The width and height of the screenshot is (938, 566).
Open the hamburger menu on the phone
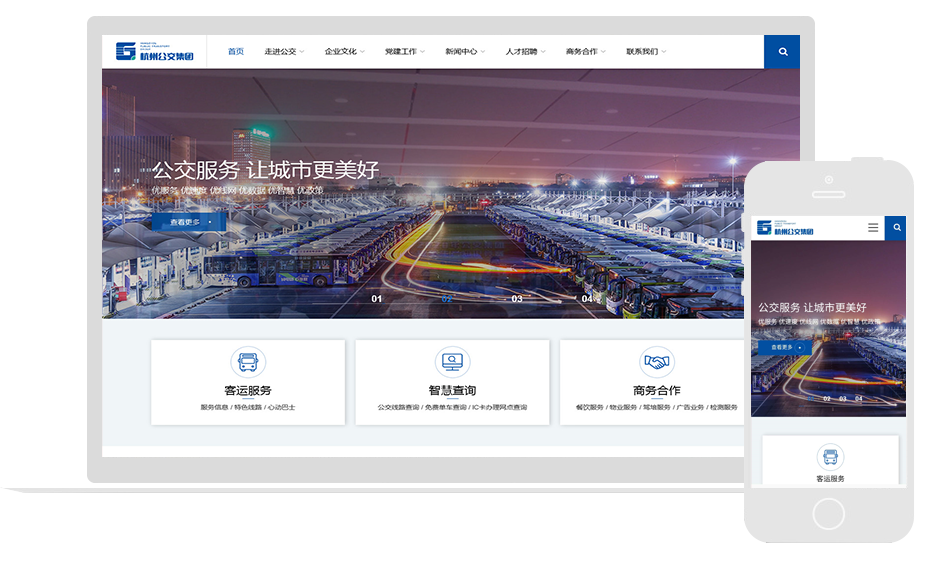[873, 228]
